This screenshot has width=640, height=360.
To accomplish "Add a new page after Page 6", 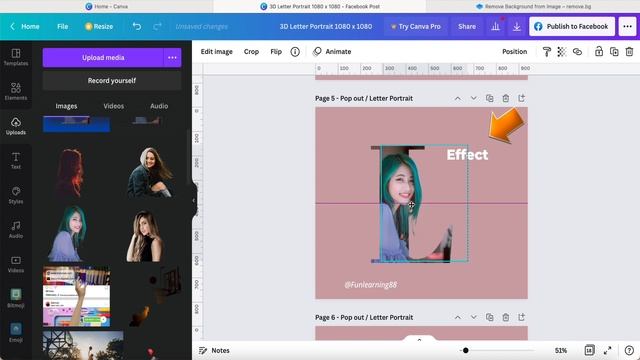I will pos(521,317).
